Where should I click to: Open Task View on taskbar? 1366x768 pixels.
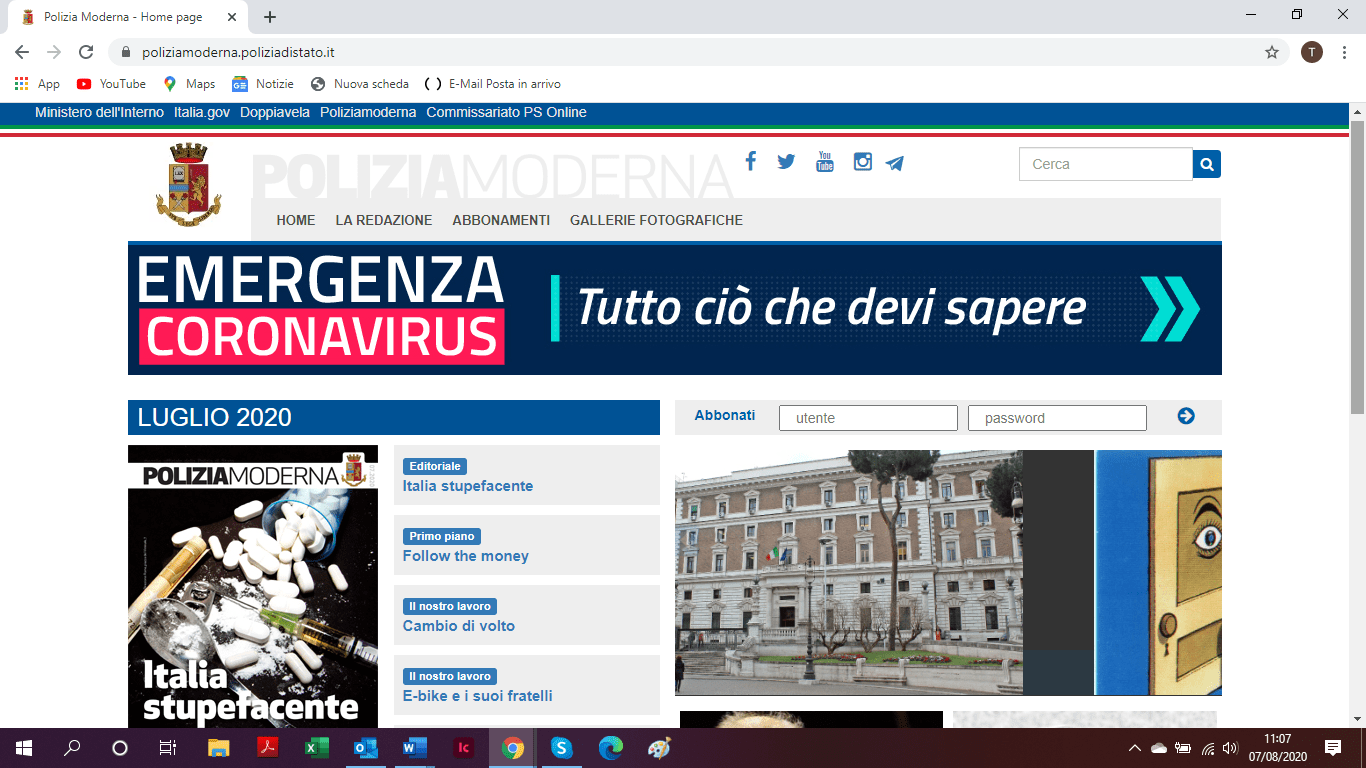(x=168, y=747)
